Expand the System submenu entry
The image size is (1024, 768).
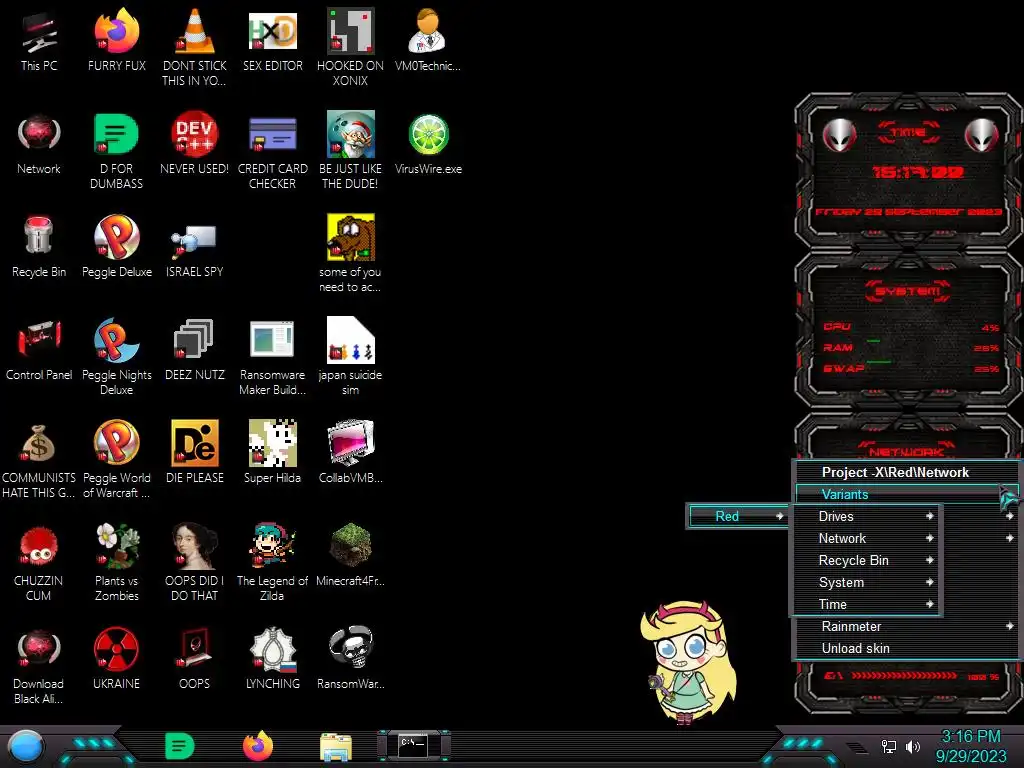point(866,583)
